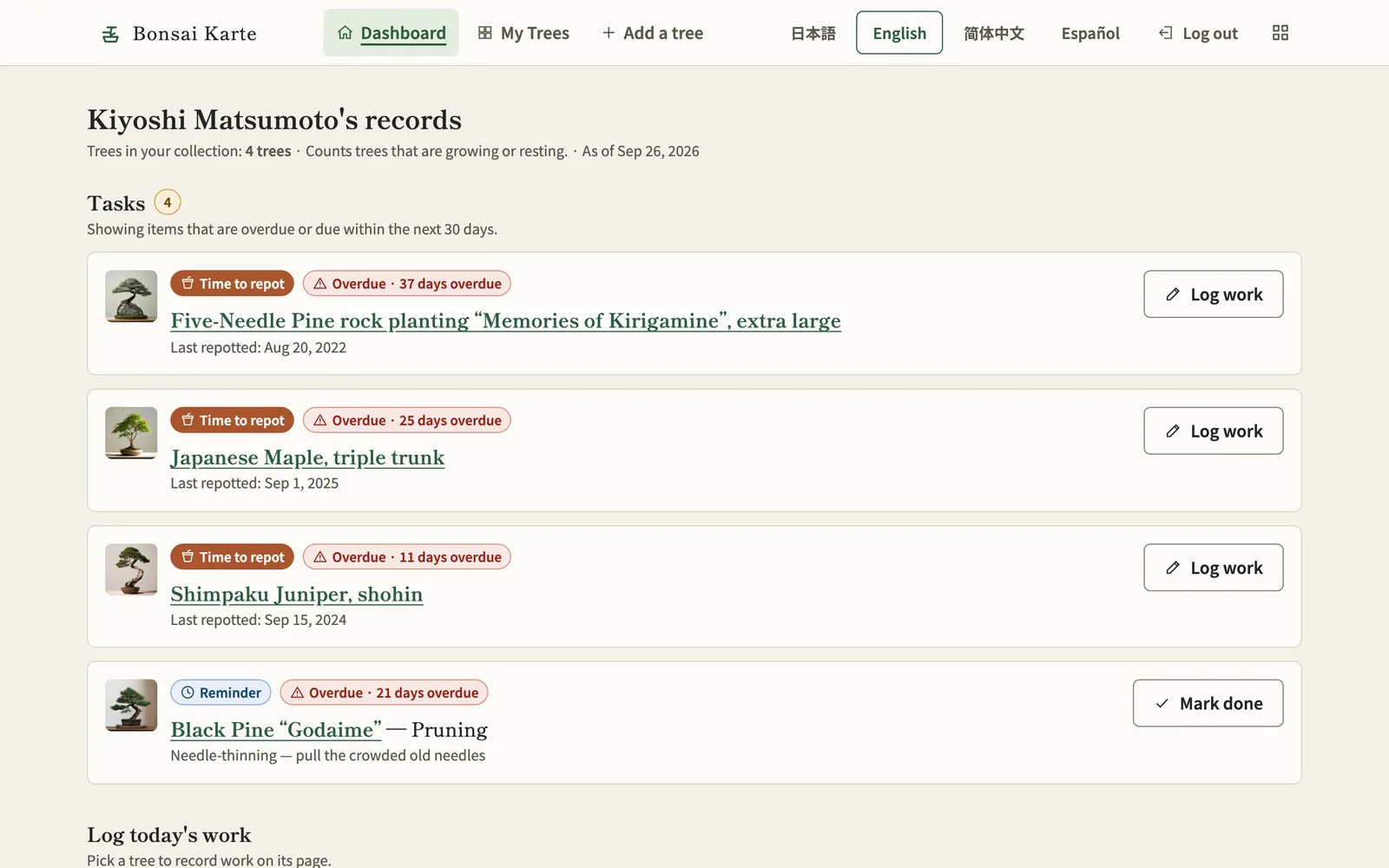Click the 25 days overdue warning badge
Image resolution: width=1389 pixels, height=868 pixels.
pyautogui.click(x=407, y=420)
